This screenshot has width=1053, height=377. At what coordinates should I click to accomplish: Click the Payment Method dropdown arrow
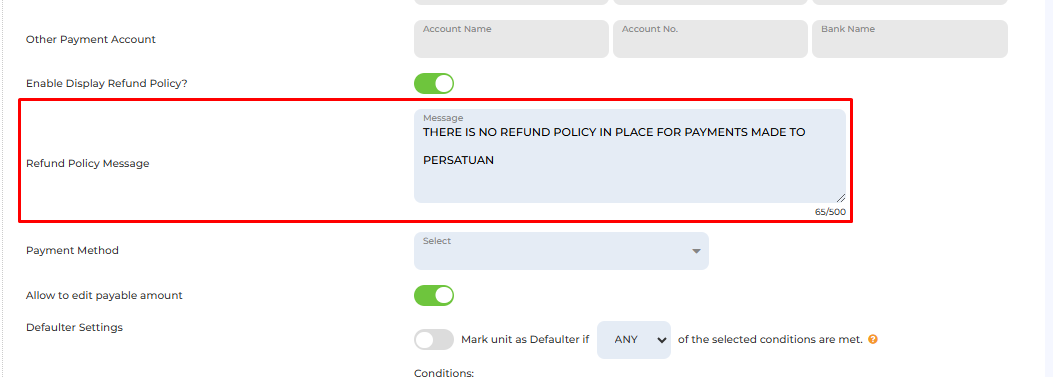click(696, 251)
